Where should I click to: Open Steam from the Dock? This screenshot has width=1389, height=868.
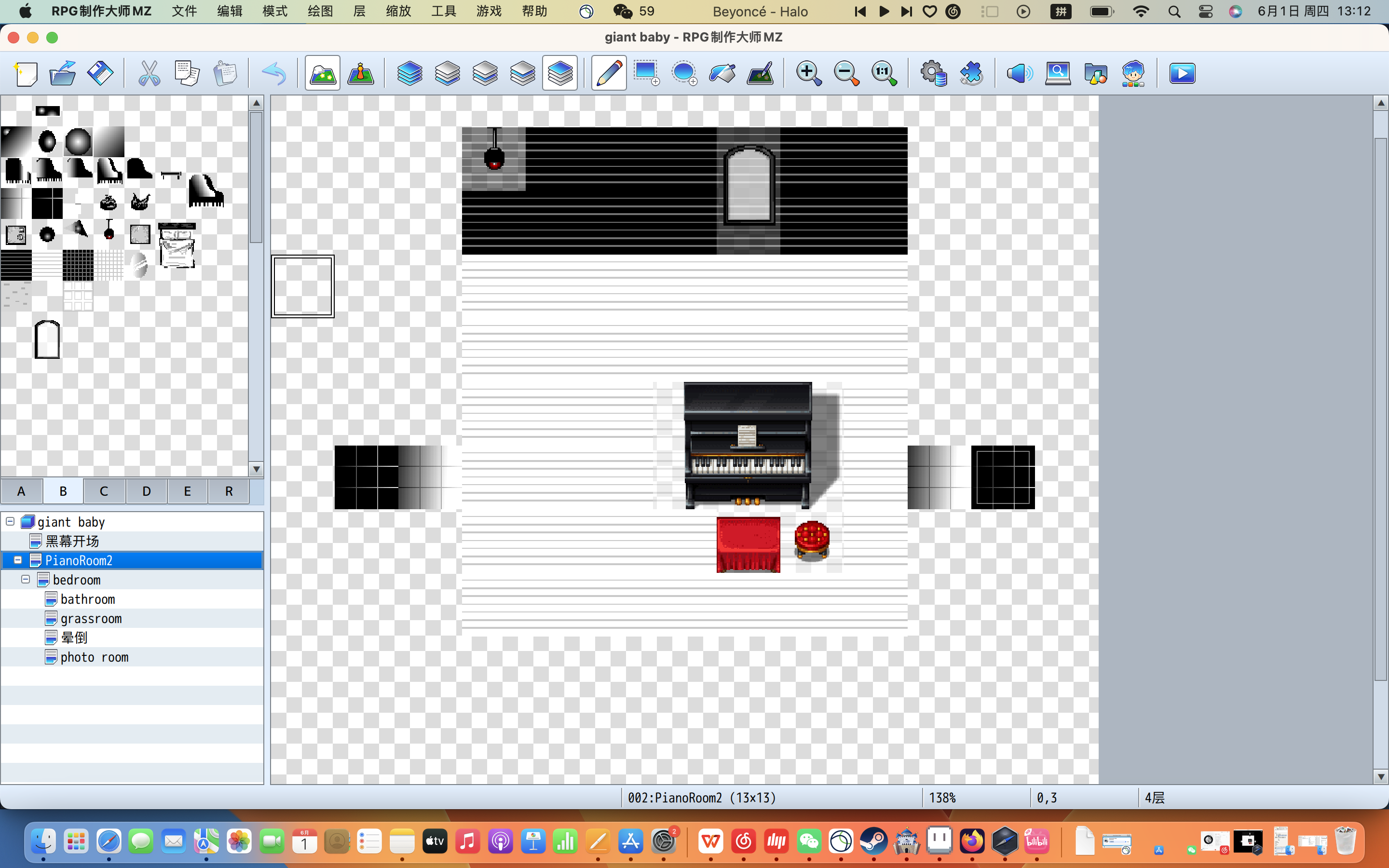873,841
